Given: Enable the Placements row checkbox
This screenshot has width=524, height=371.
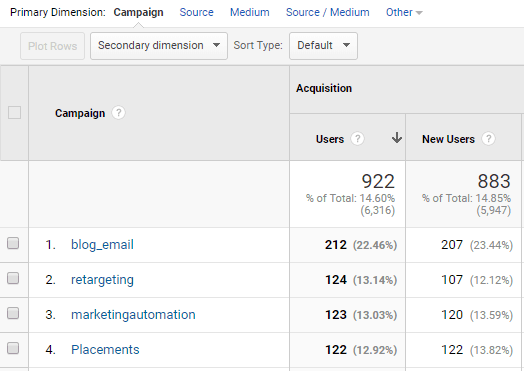Looking at the screenshot, I should [13, 348].
